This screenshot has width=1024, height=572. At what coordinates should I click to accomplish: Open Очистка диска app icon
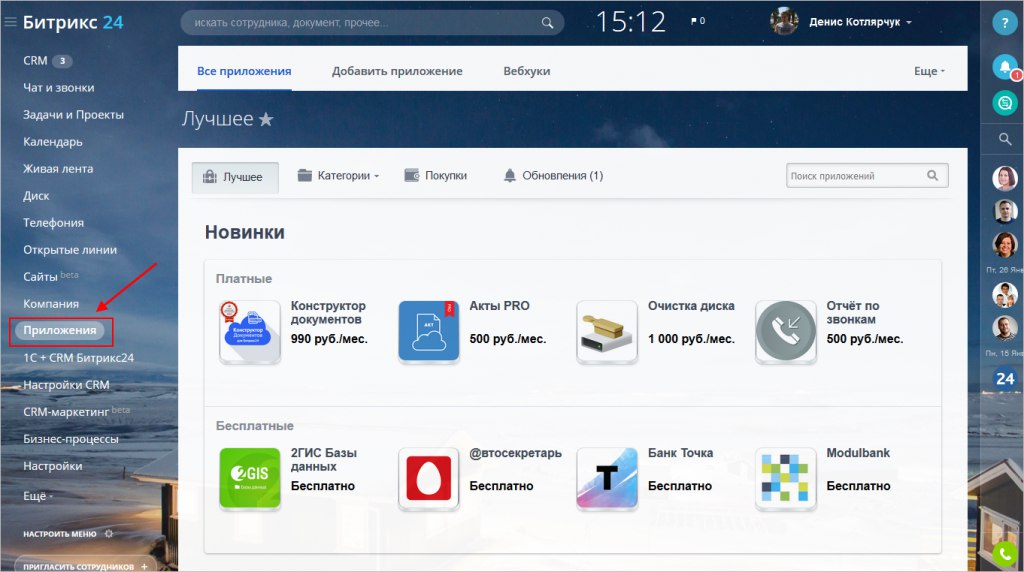(607, 332)
